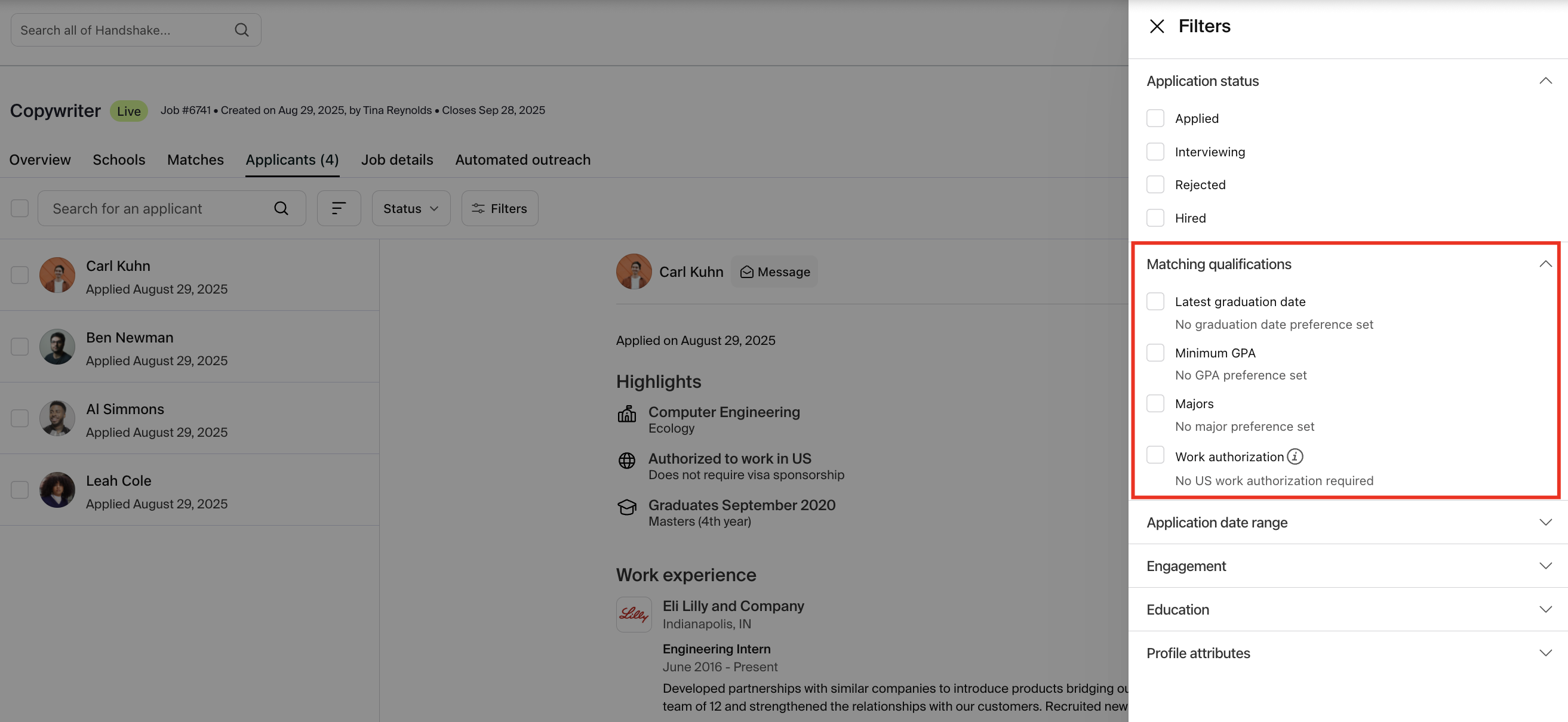
Task: Check the Rejected status filter
Action: tap(1155, 184)
